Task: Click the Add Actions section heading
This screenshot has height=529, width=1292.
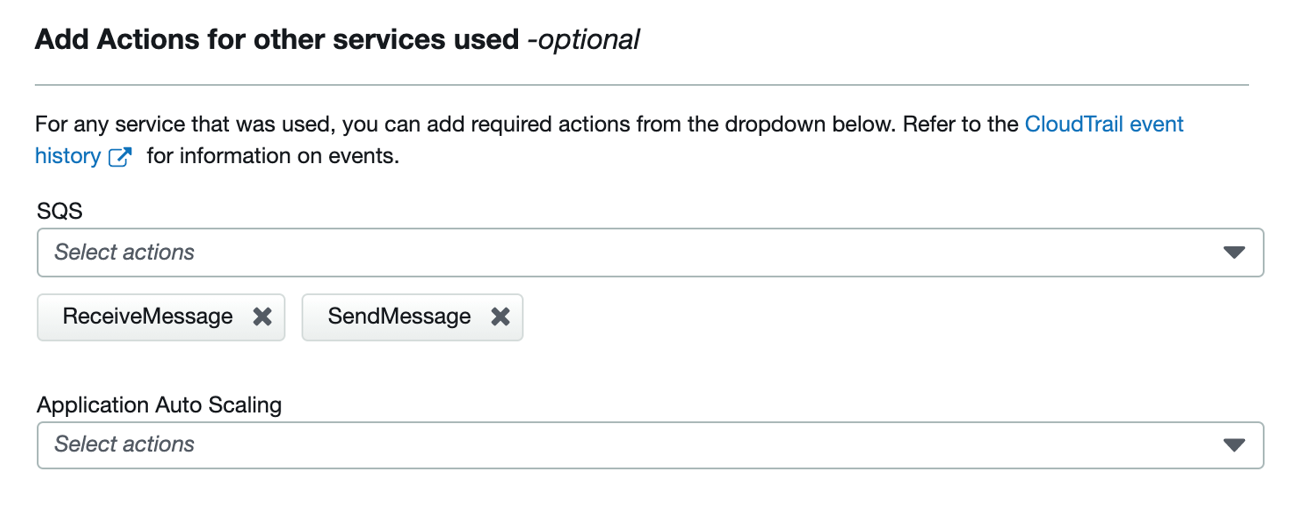Action: (277, 40)
